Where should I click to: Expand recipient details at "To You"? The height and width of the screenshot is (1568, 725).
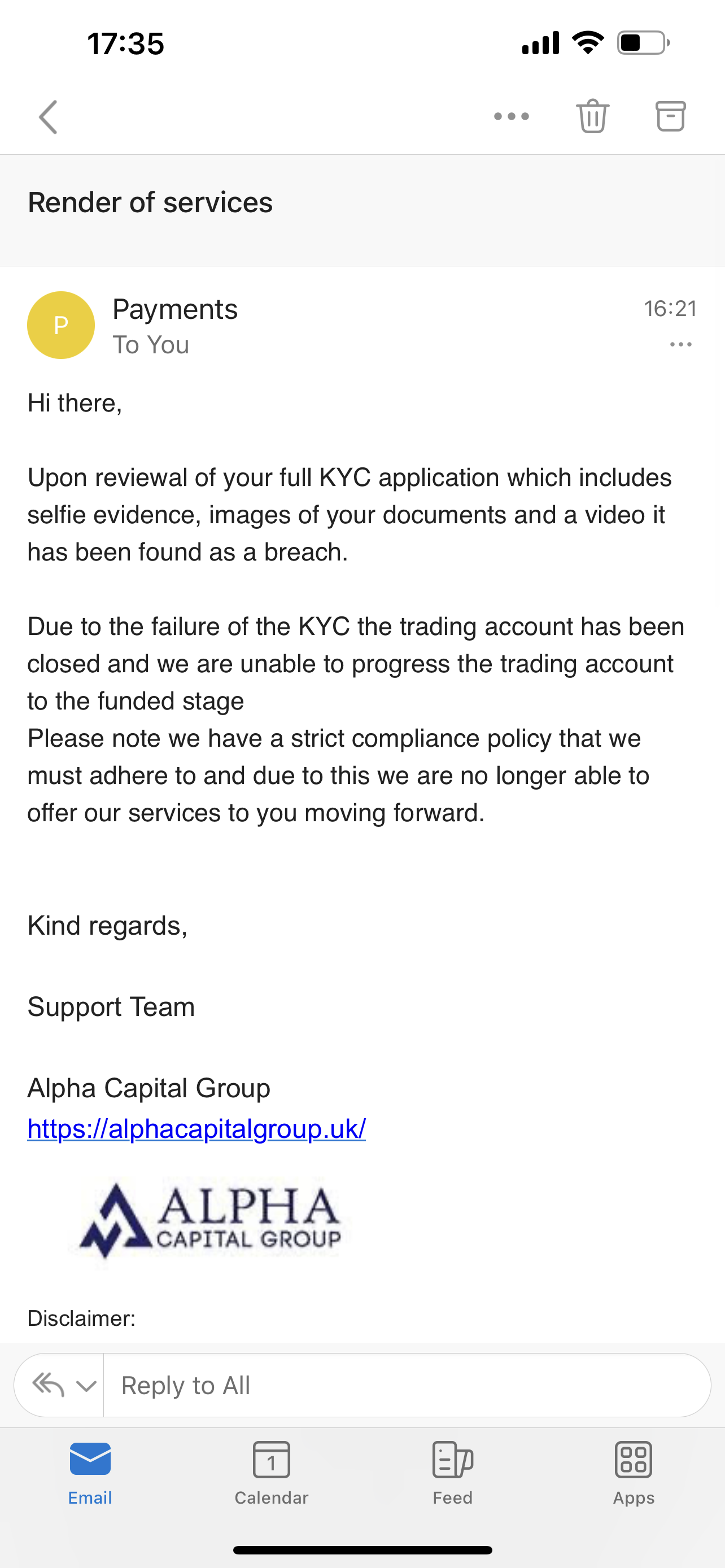pos(151,345)
